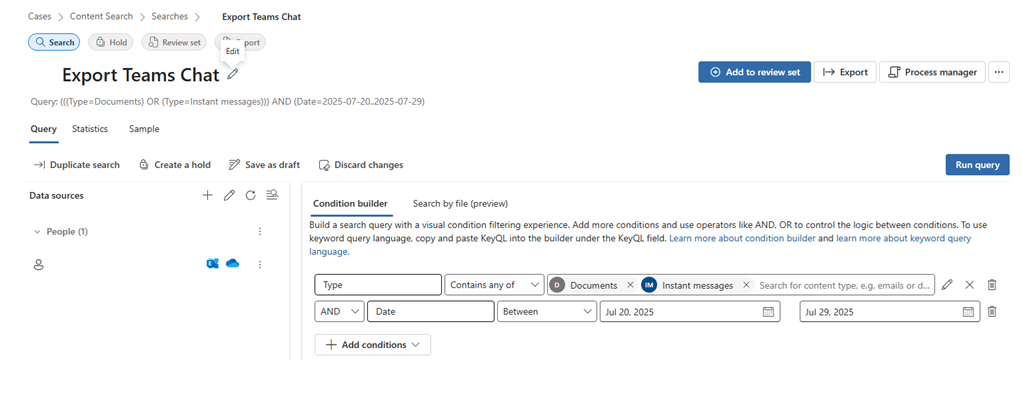Remove the Instant messages tag
The image size is (1021, 417).
[x=746, y=285]
